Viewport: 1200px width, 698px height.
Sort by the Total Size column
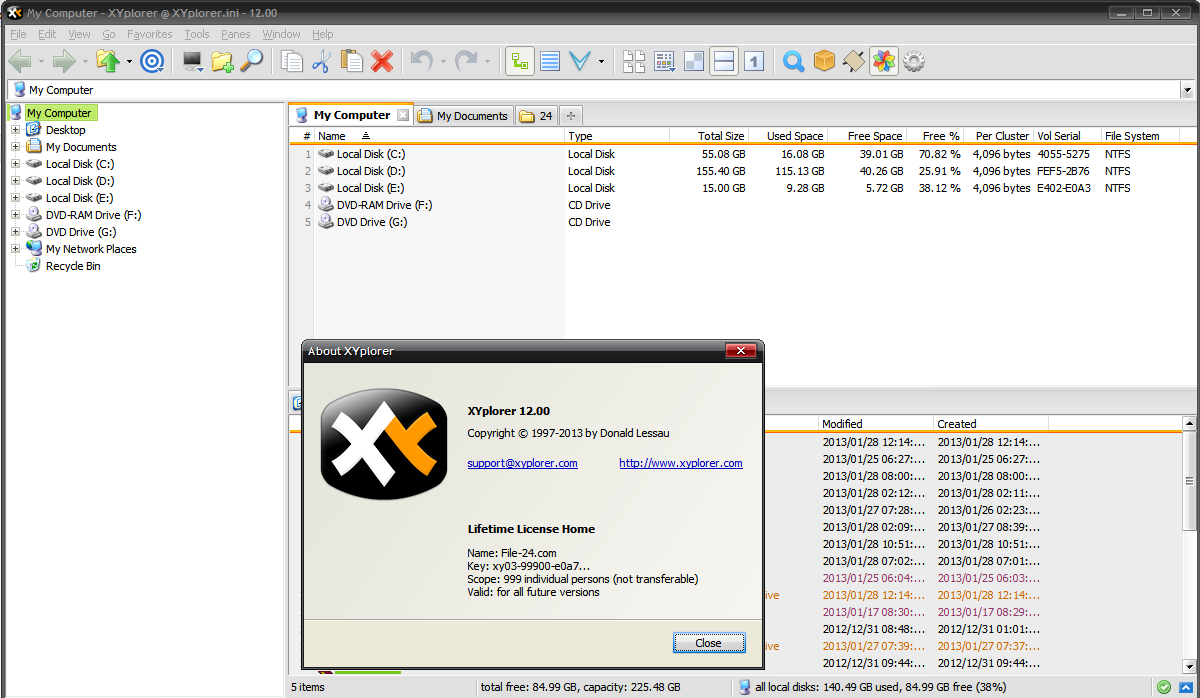coord(708,136)
